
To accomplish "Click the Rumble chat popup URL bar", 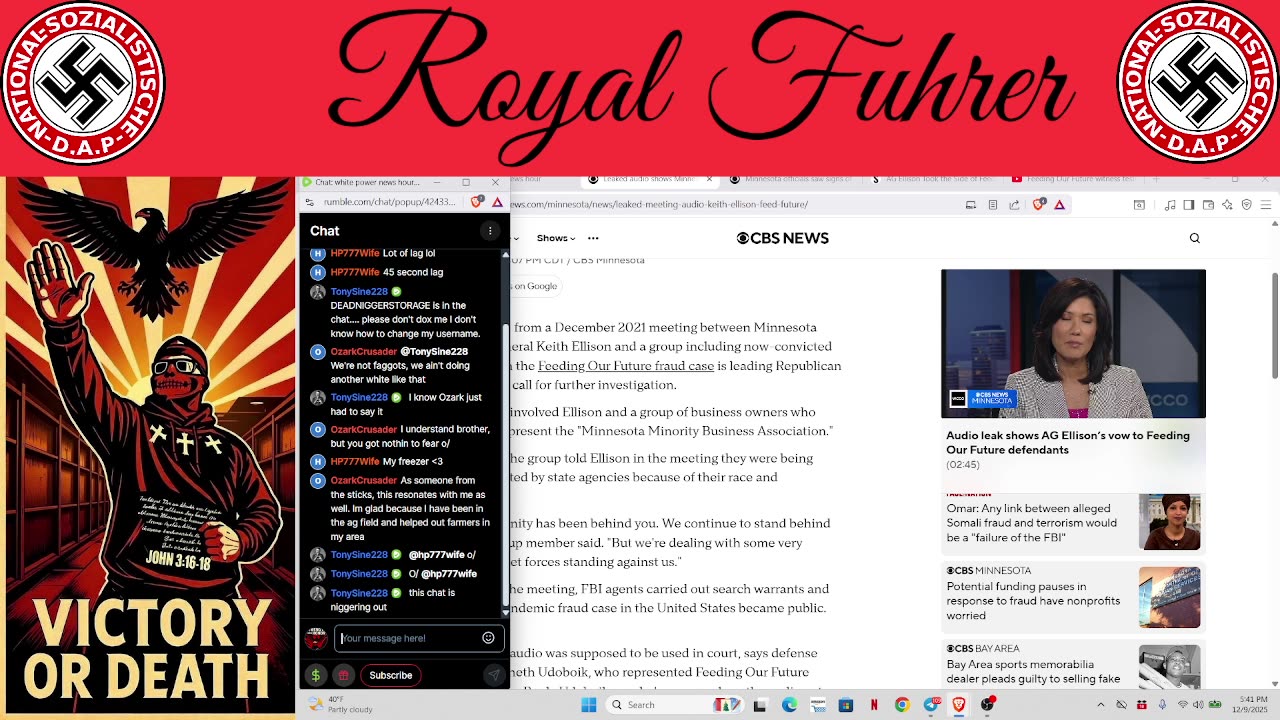I will (x=388, y=202).
